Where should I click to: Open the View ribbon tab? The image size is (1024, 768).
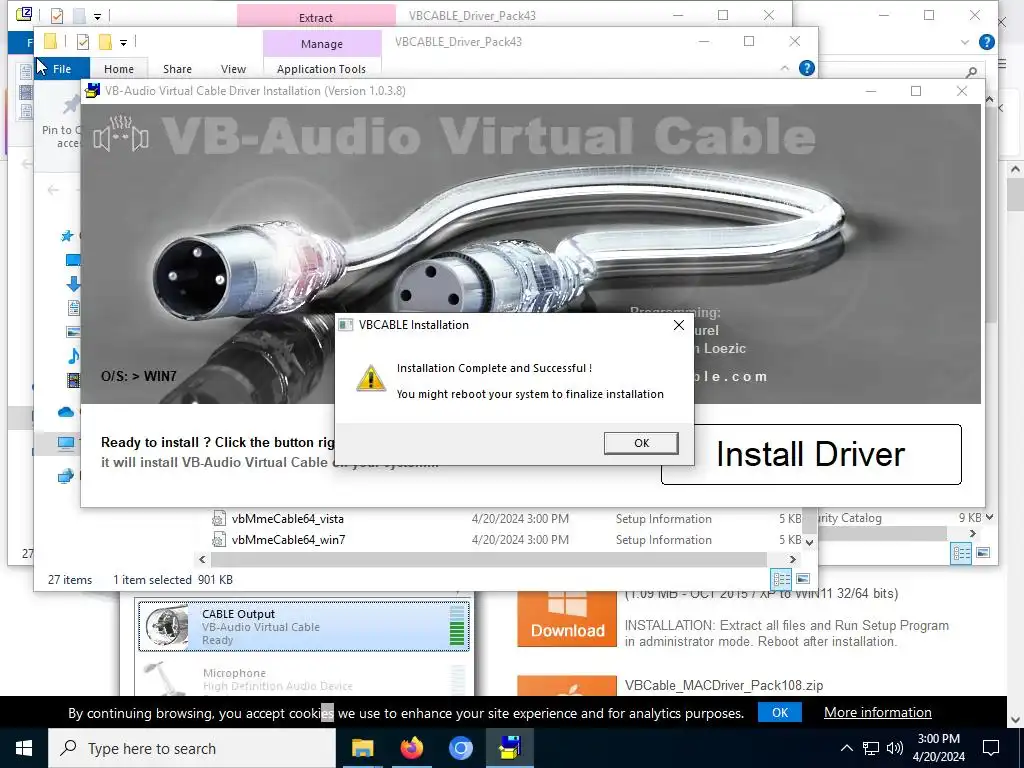coord(233,69)
